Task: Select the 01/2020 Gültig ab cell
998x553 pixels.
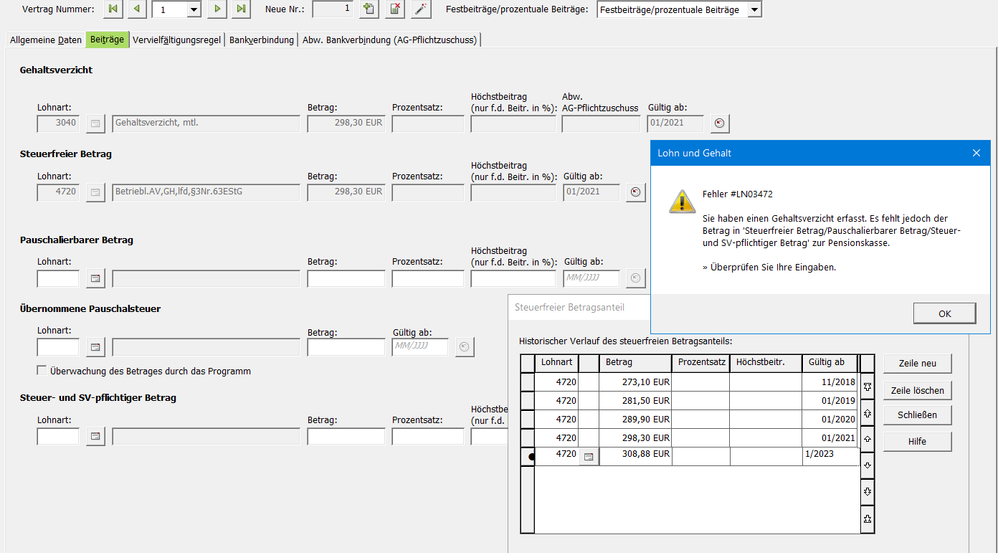Action: [x=830, y=419]
